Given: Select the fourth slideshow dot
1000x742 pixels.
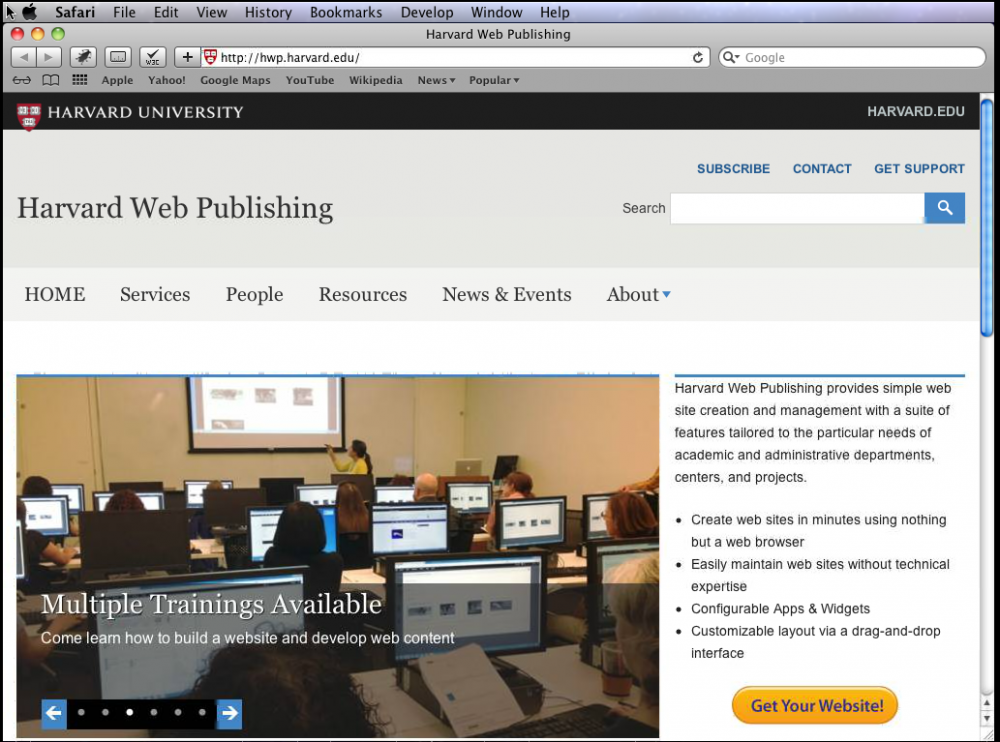Looking at the screenshot, I should click(154, 713).
